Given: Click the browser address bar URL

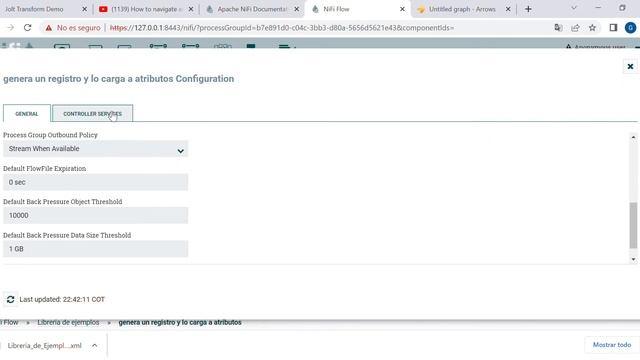Looking at the screenshot, I should point(282,28).
